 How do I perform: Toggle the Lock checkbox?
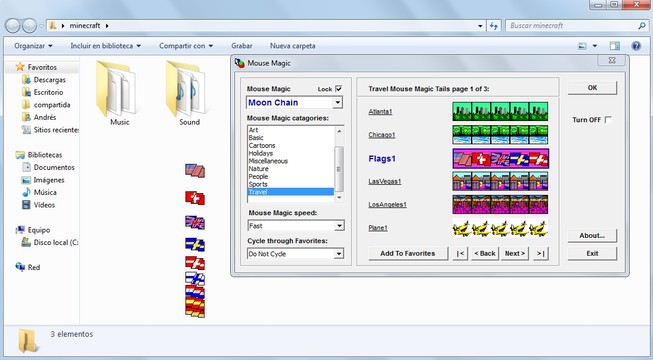tap(339, 89)
